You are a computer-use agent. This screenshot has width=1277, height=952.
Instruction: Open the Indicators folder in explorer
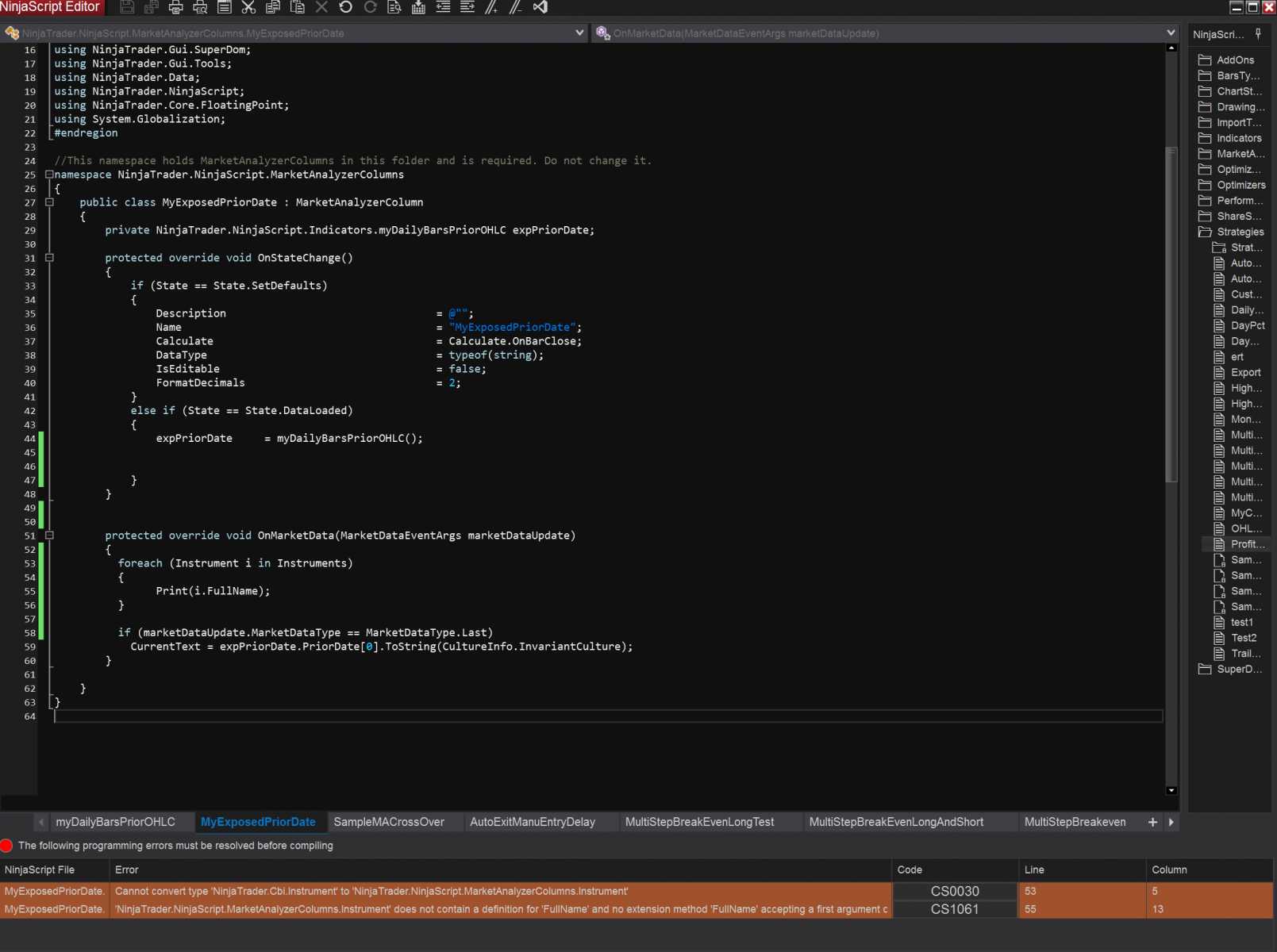click(x=1238, y=138)
